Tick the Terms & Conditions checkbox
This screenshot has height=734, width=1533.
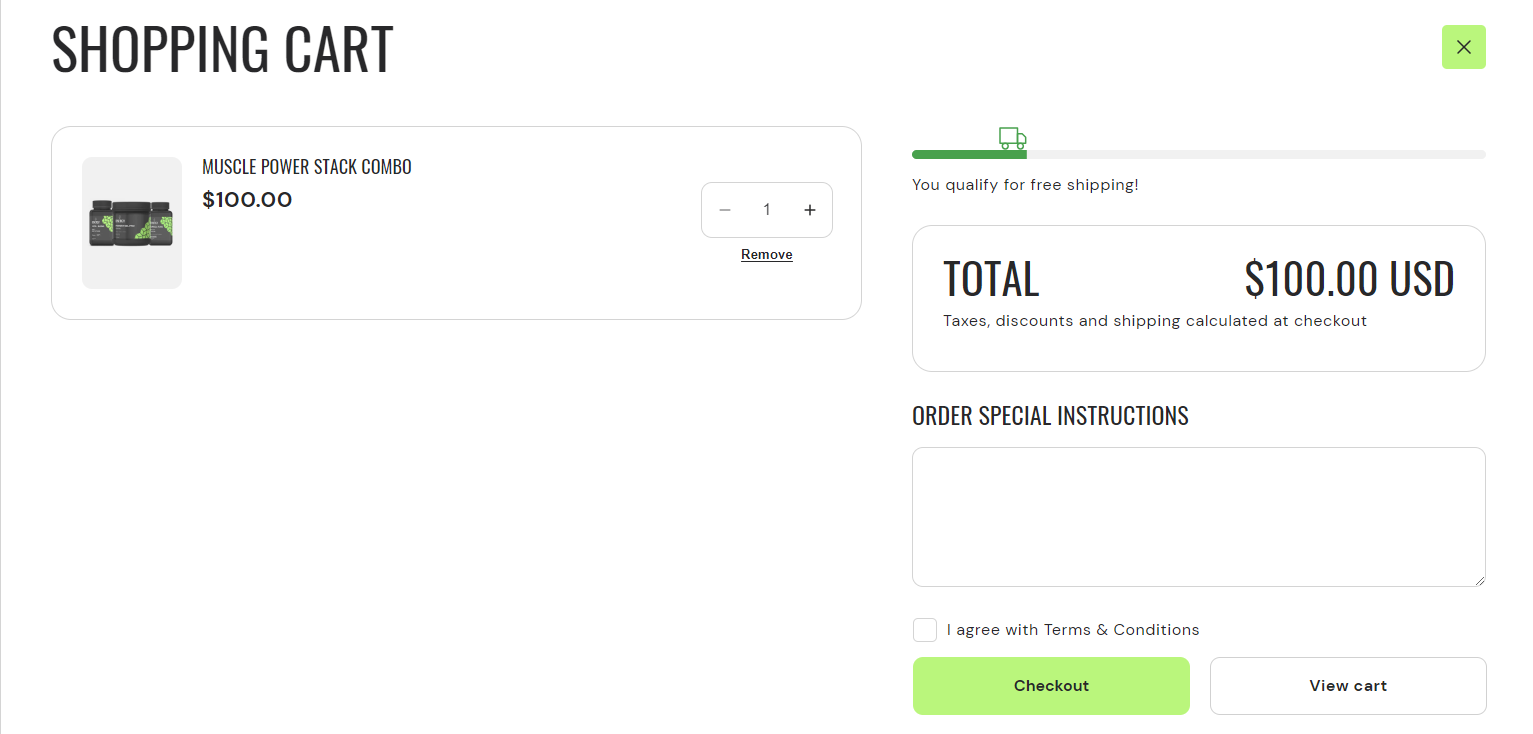coord(925,630)
